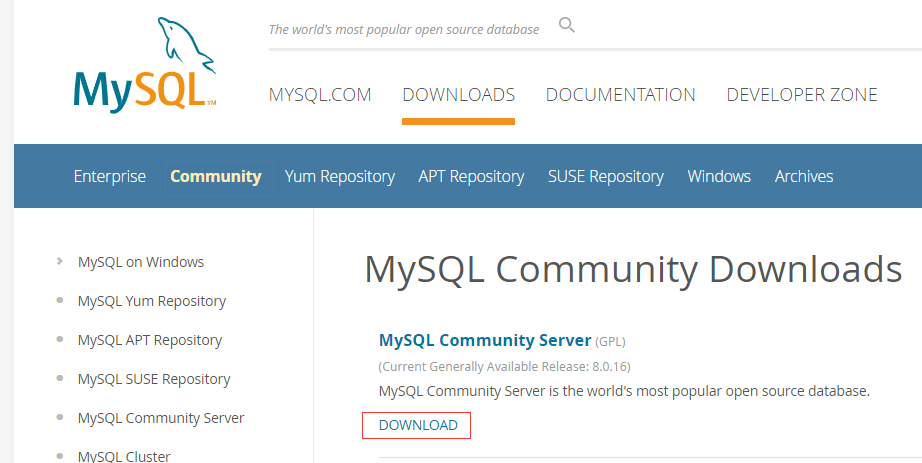Image resolution: width=922 pixels, height=463 pixels.
Task: Switch to the Yum Repository tab
Action: tap(340, 176)
